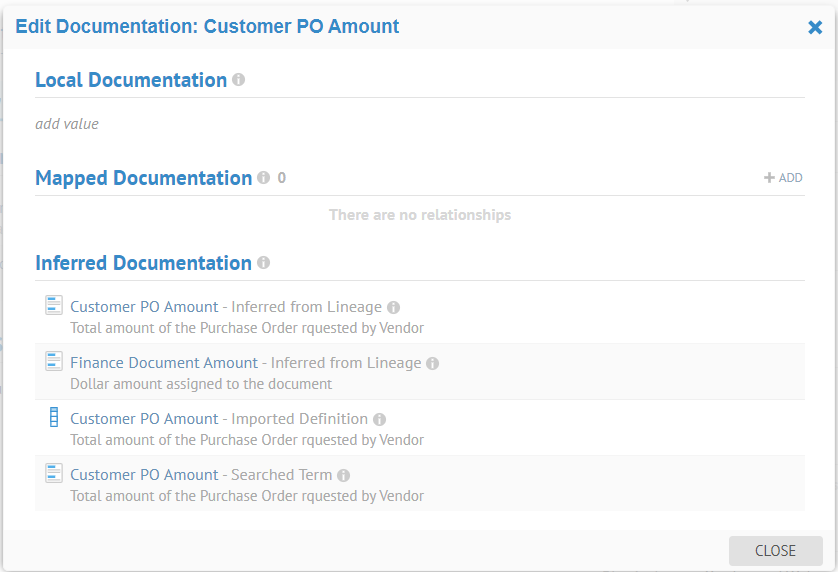Open Customer PO Amount inferred from lineage

click(x=144, y=307)
